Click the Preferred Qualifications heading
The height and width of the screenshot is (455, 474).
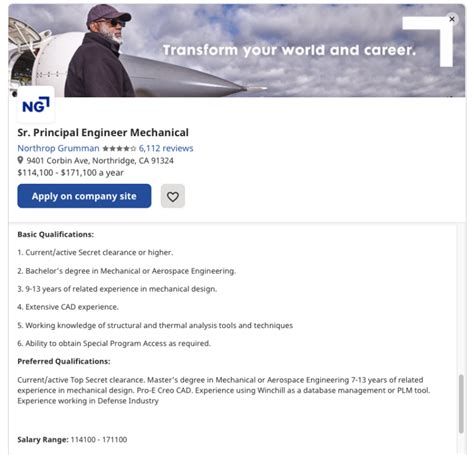click(x=64, y=361)
